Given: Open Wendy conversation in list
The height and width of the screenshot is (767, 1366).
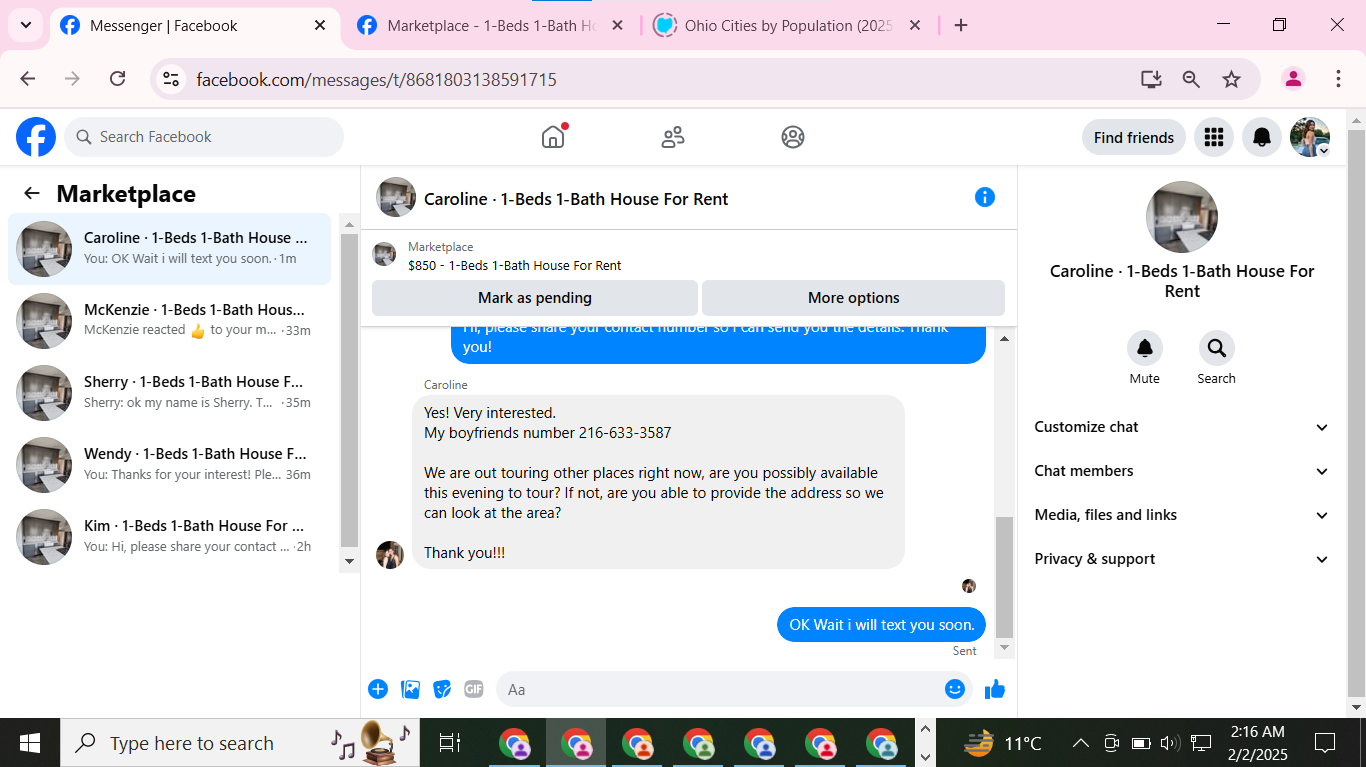Looking at the screenshot, I should coord(170,465).
